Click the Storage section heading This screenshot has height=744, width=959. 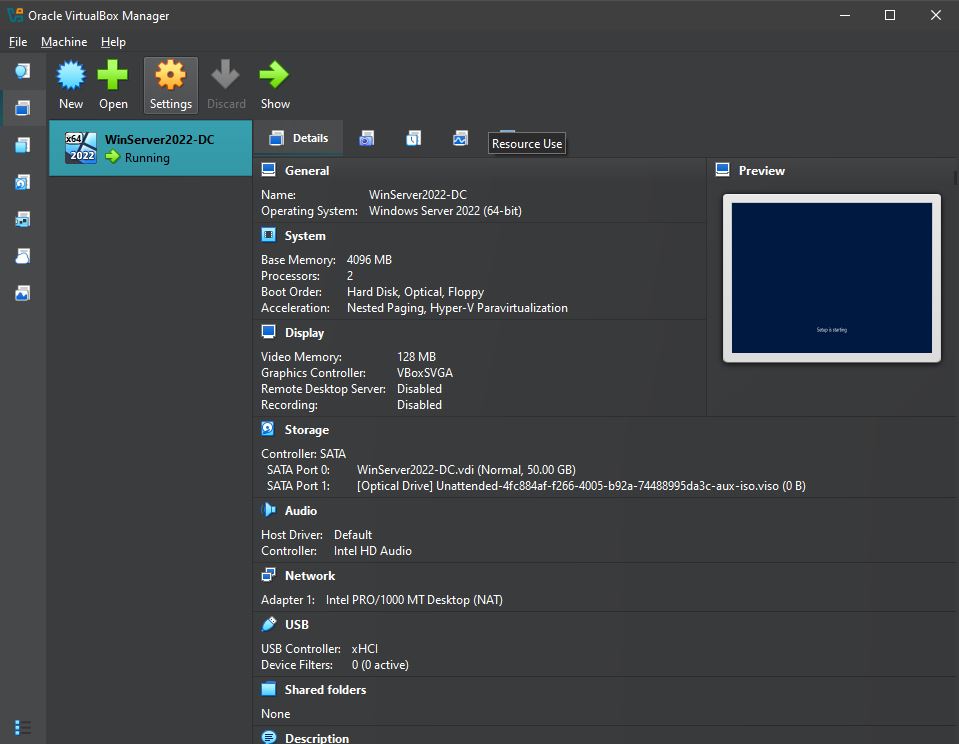(306, 430)
